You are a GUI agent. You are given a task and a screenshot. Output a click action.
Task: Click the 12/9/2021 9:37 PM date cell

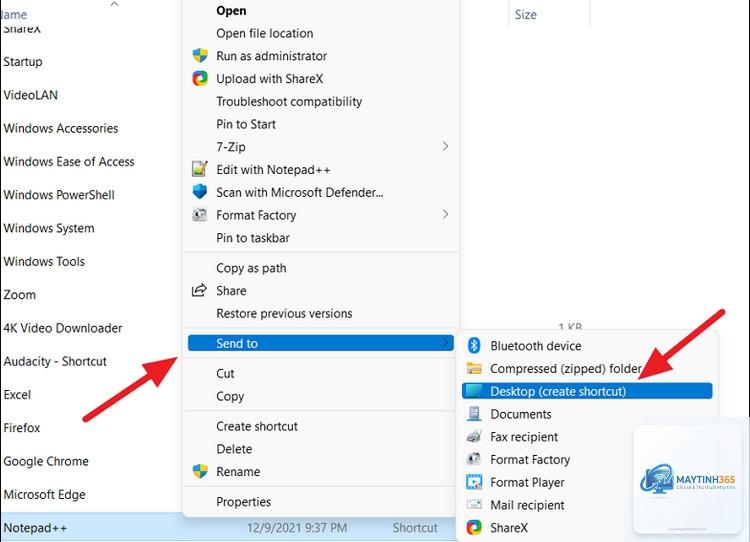[297, 528]
